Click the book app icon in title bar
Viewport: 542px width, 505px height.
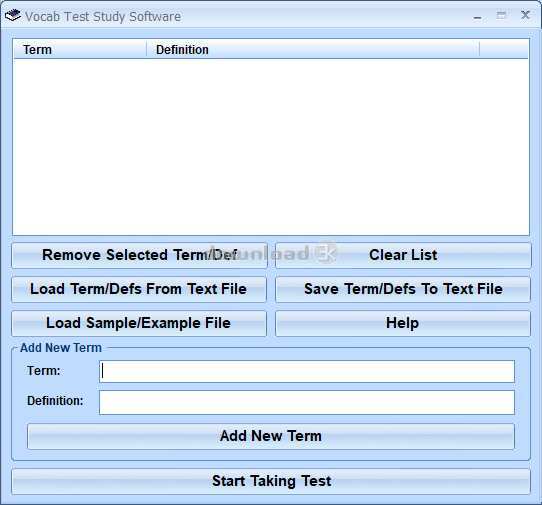[x=13, y=16]
